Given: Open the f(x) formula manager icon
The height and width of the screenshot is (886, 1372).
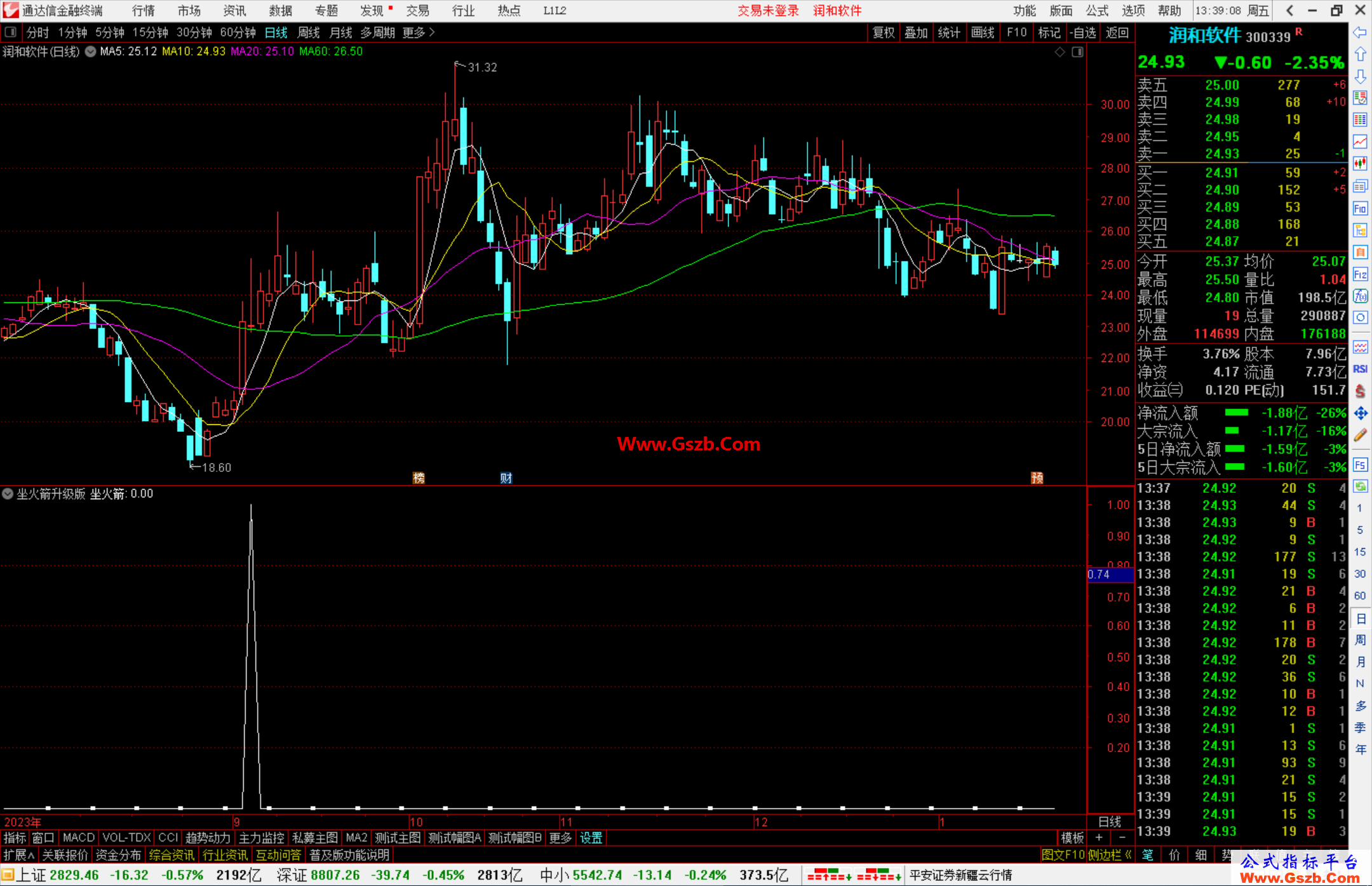Looking at the screenshot, I should tap(1360, 296).
